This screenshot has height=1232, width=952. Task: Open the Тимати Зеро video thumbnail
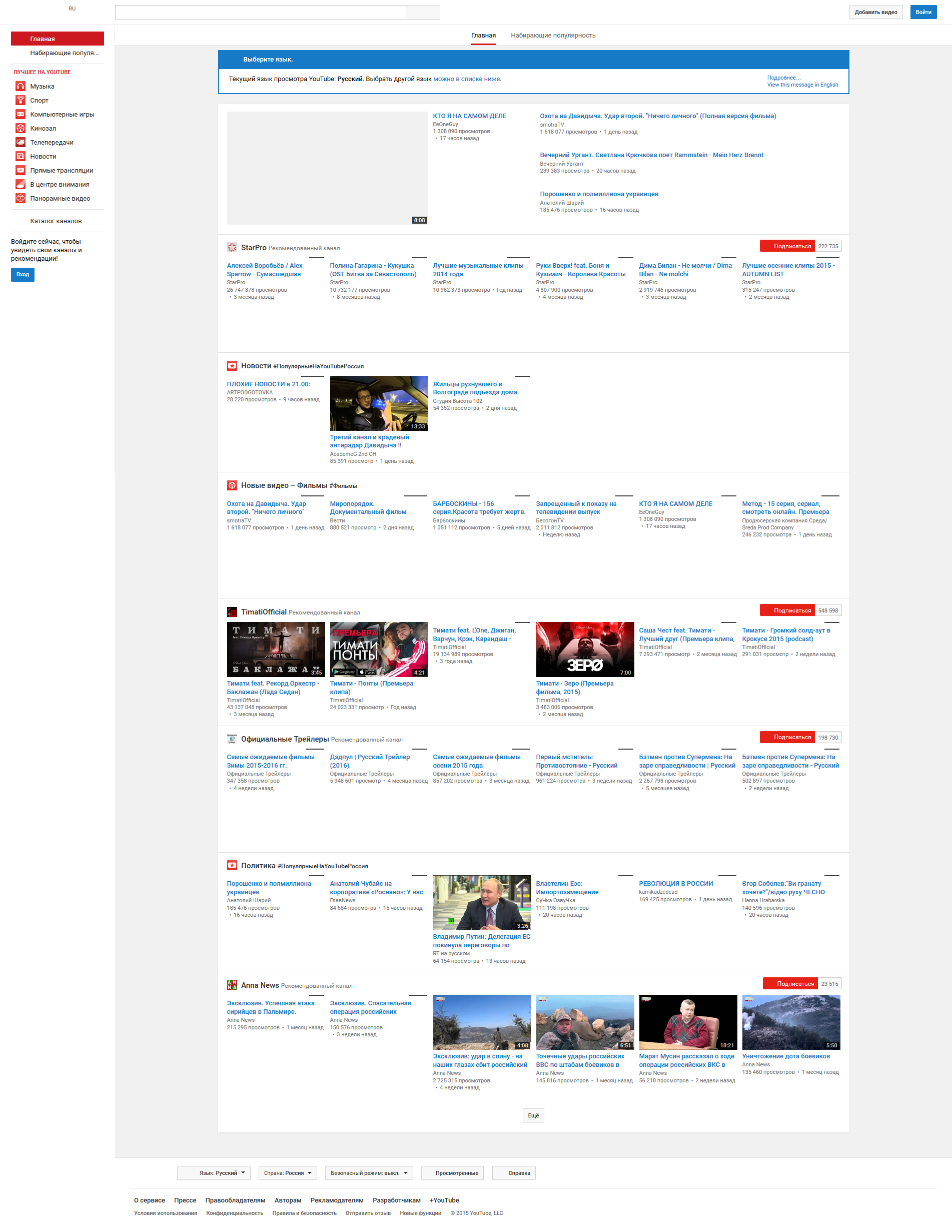click(x=585, y=650)
